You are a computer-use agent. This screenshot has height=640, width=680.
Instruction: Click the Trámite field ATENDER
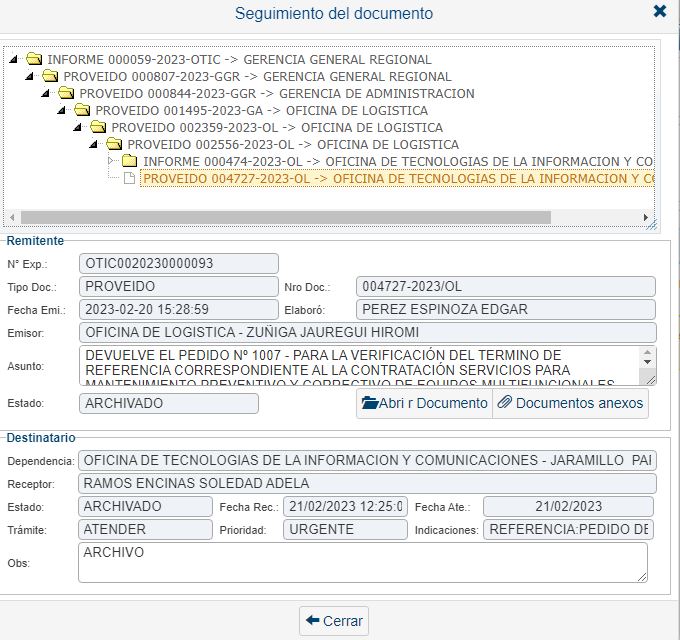(x=145, y=529)
